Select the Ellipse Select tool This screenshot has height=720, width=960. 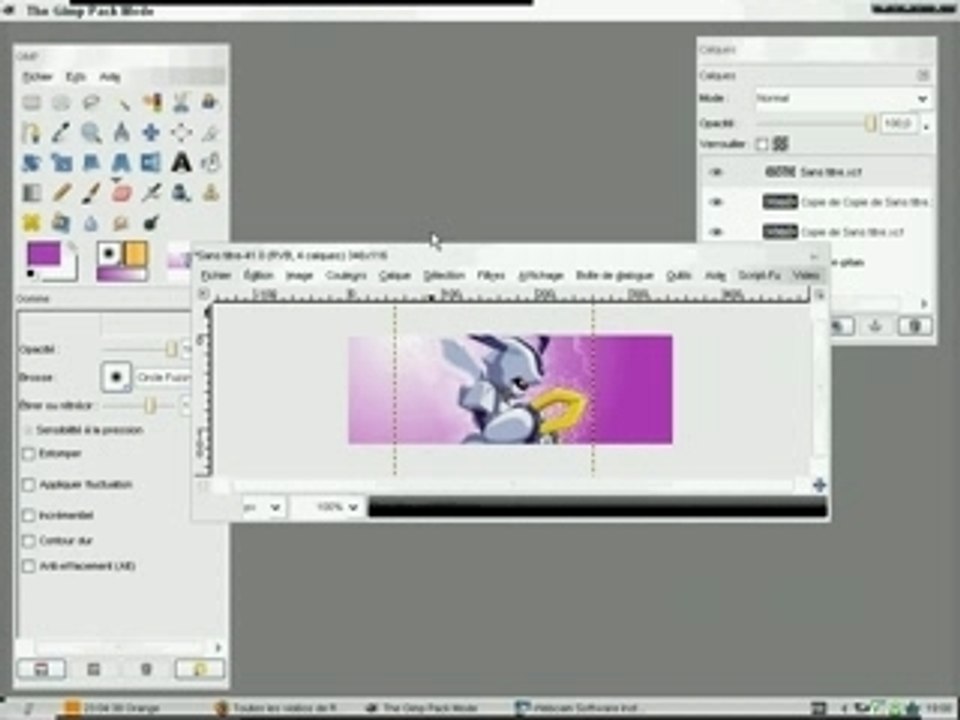pyautogui.click(x=61, y=102)
